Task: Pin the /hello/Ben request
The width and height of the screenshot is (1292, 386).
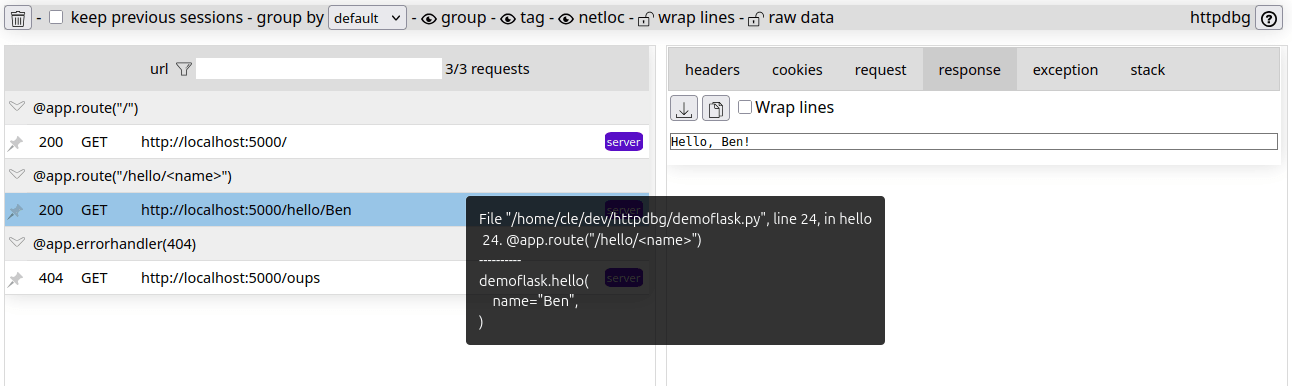Action: click(15, 211)
